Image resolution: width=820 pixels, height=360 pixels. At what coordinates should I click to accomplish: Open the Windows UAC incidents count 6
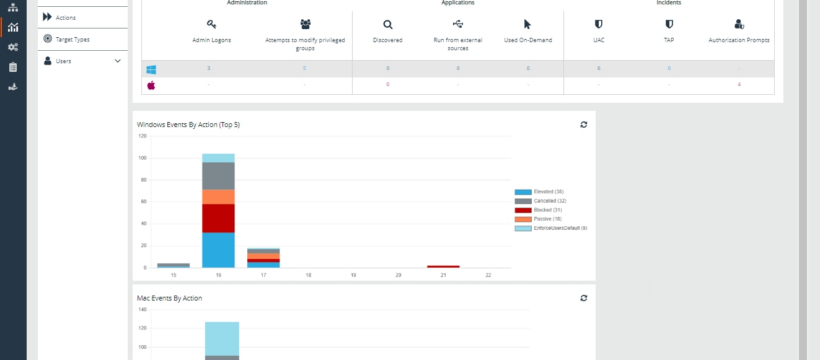pos(599,69)
